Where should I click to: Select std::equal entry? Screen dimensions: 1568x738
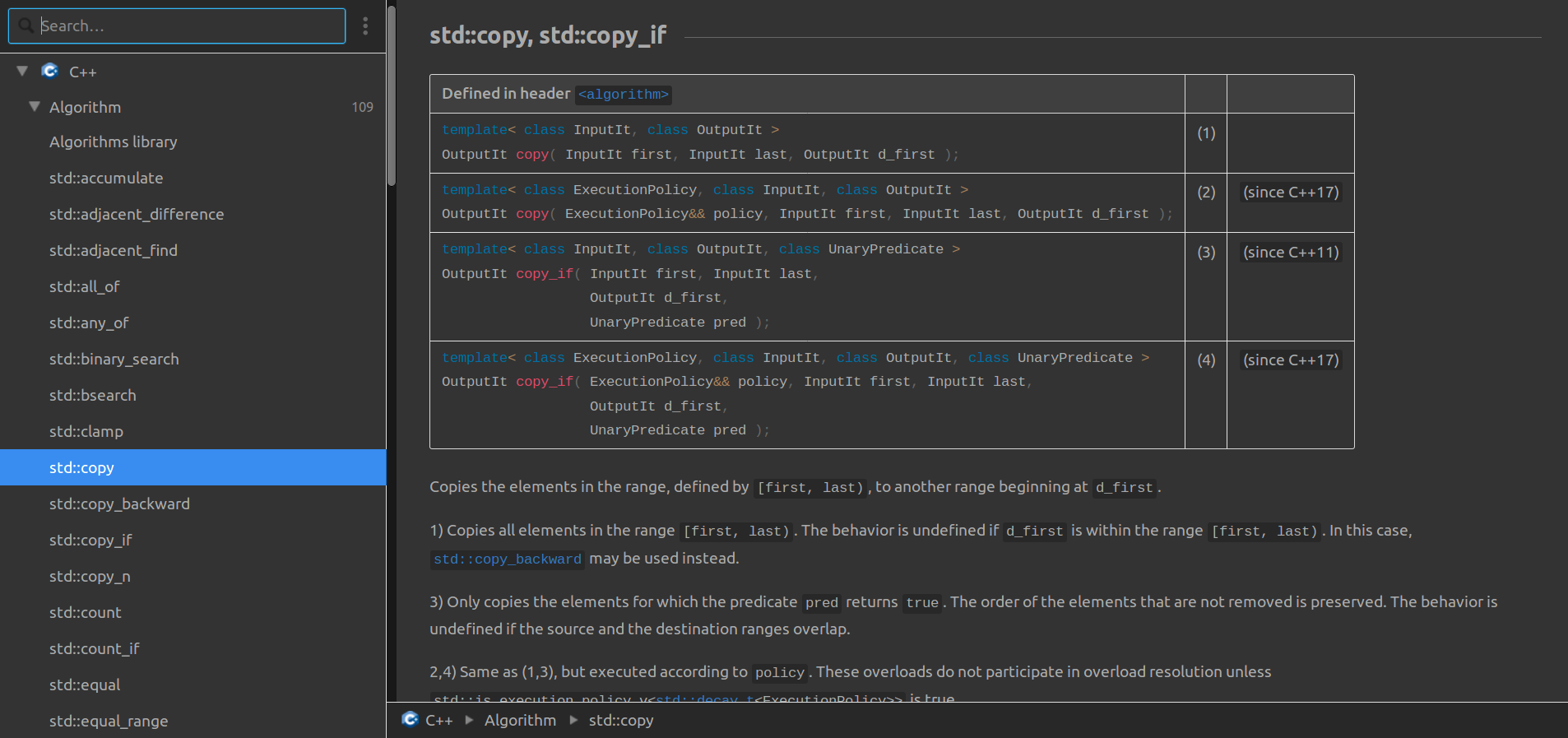[x=193, y=685]
